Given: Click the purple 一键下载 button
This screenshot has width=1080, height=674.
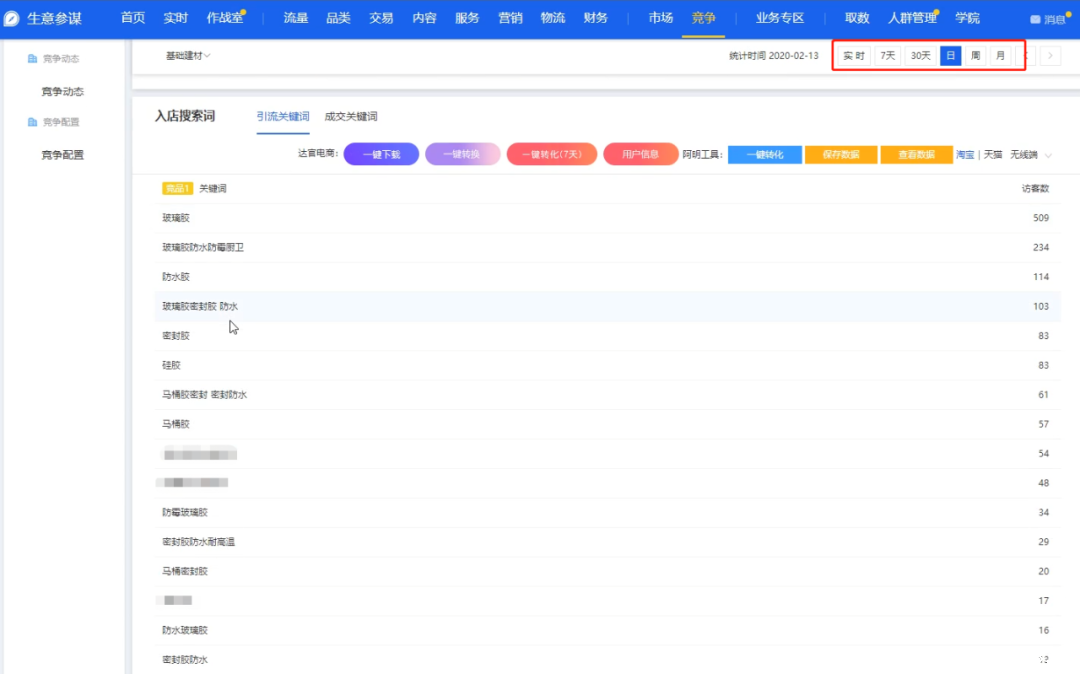Looking at the screenshot, I should click(x=381, y=155).
